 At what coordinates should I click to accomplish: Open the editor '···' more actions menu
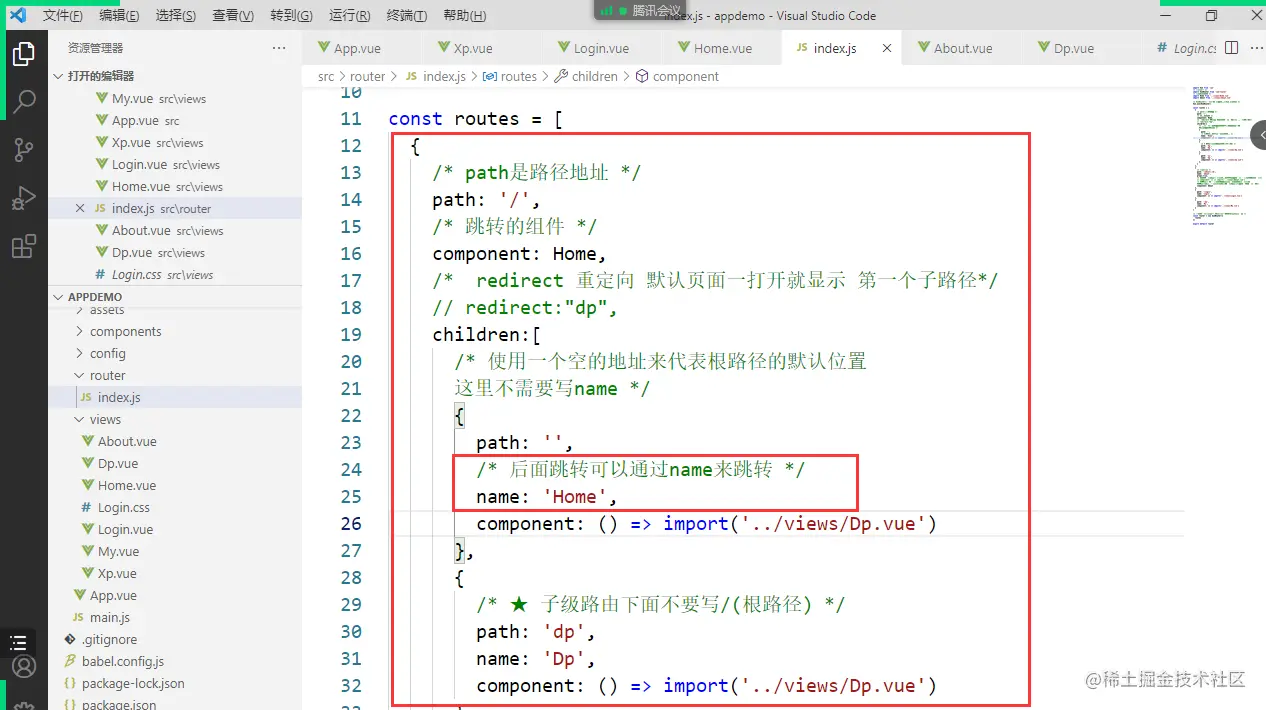(x=1257, y=47)
